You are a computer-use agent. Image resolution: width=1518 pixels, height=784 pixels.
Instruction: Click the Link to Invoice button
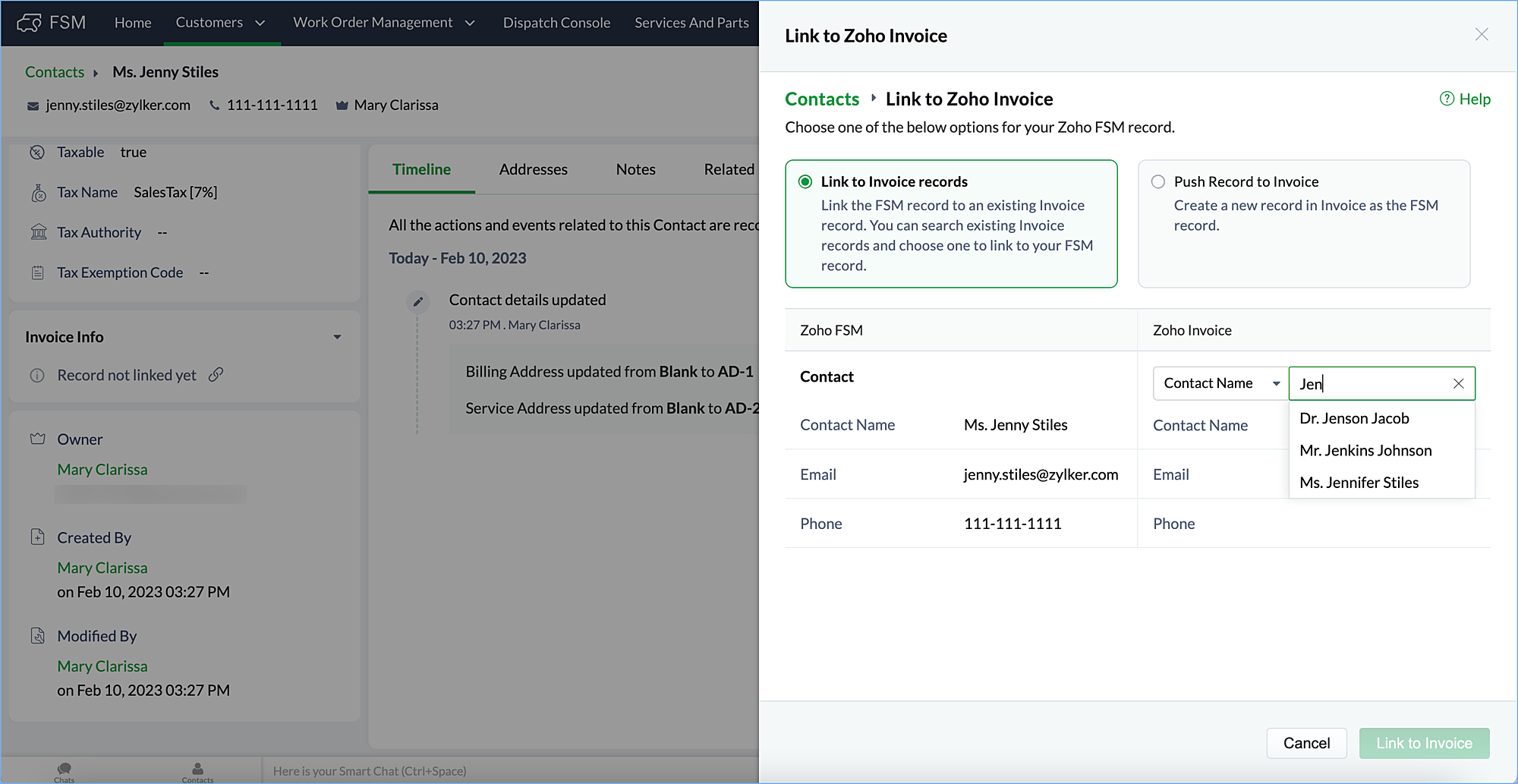coord(1424,743)
